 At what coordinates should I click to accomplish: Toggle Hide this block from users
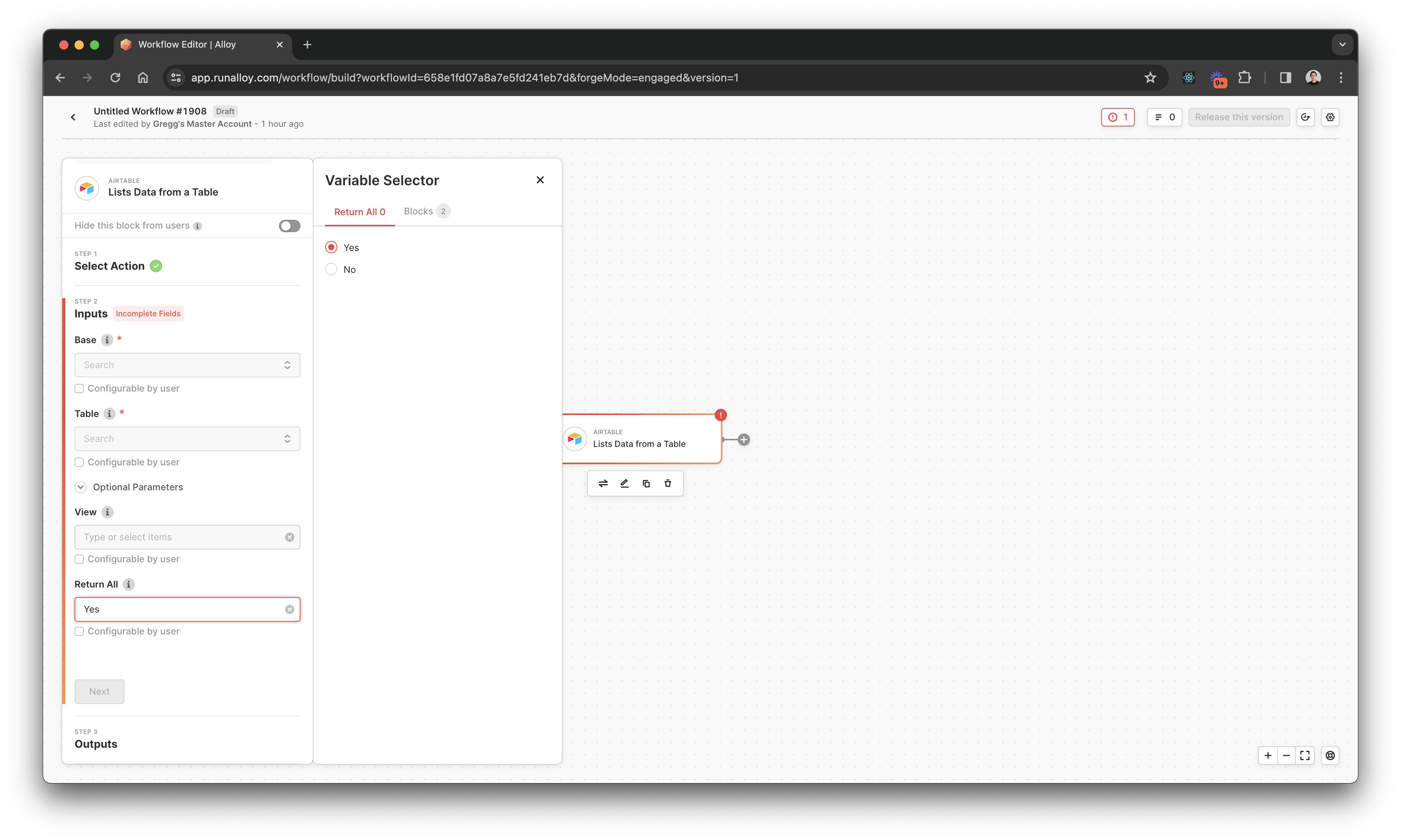click(289, 226)
